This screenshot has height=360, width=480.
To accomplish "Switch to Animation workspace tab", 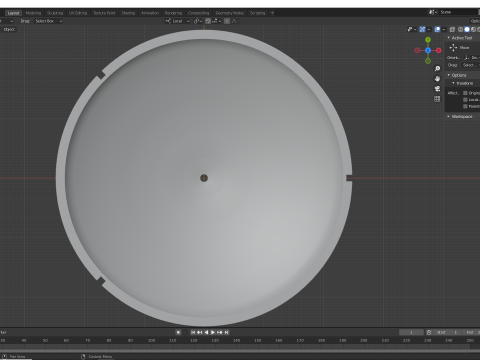I will [x=150, y=13].
